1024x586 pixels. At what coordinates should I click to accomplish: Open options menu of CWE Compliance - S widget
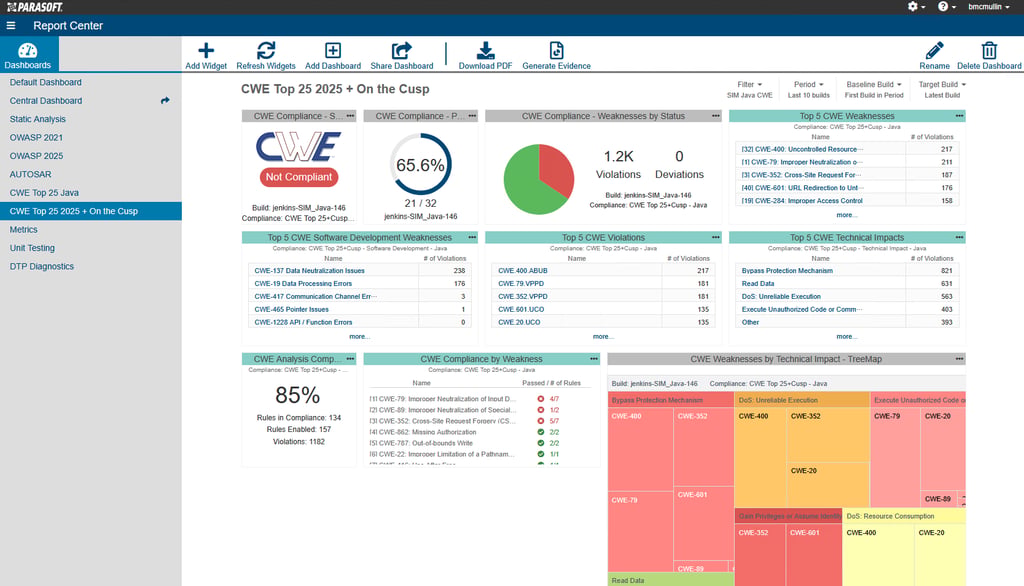coord(351,116)
